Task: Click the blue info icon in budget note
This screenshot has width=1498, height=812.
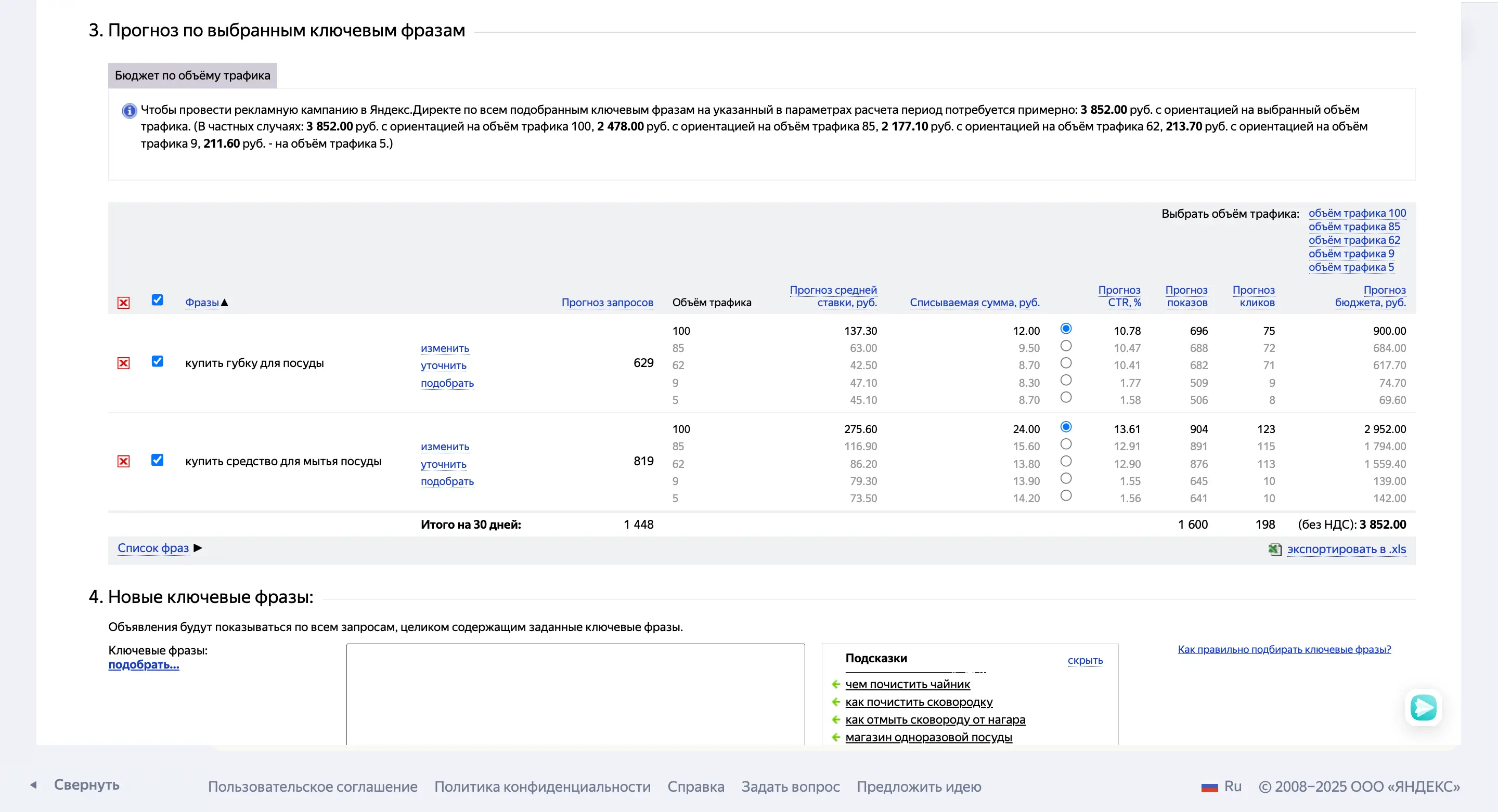Action: (x=129, y=110)
